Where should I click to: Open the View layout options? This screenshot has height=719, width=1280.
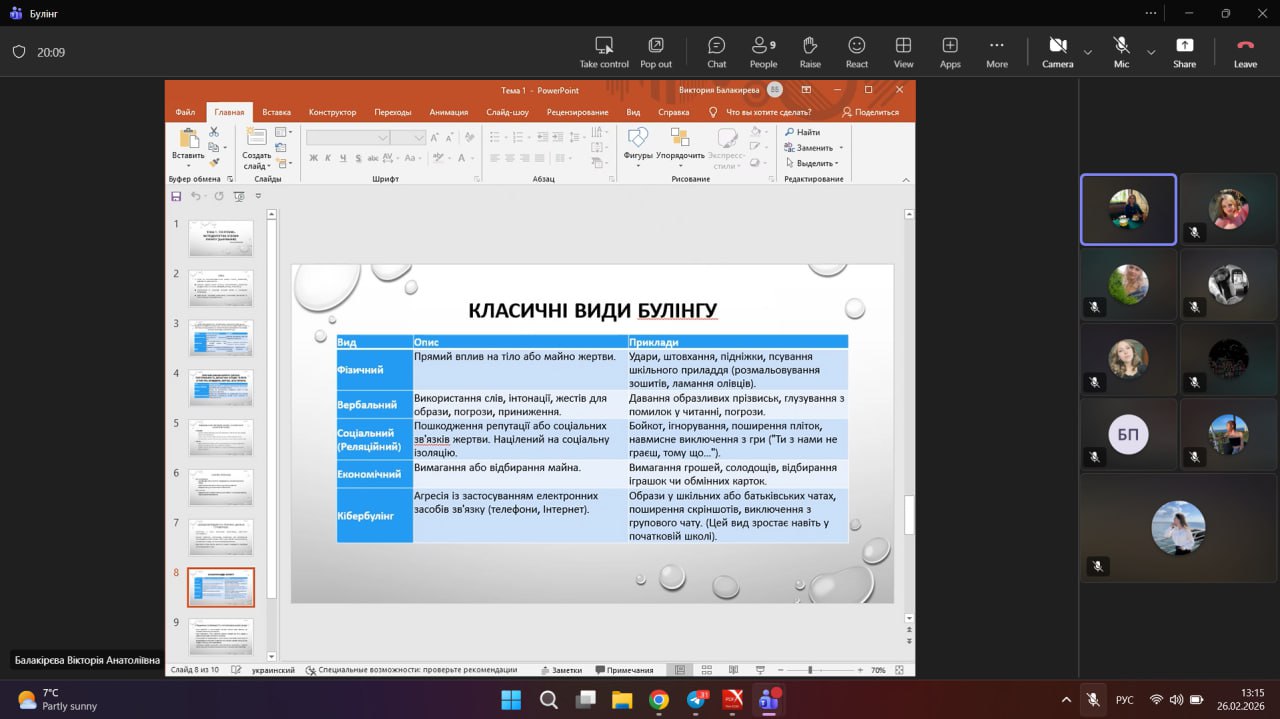click(903, 52)
